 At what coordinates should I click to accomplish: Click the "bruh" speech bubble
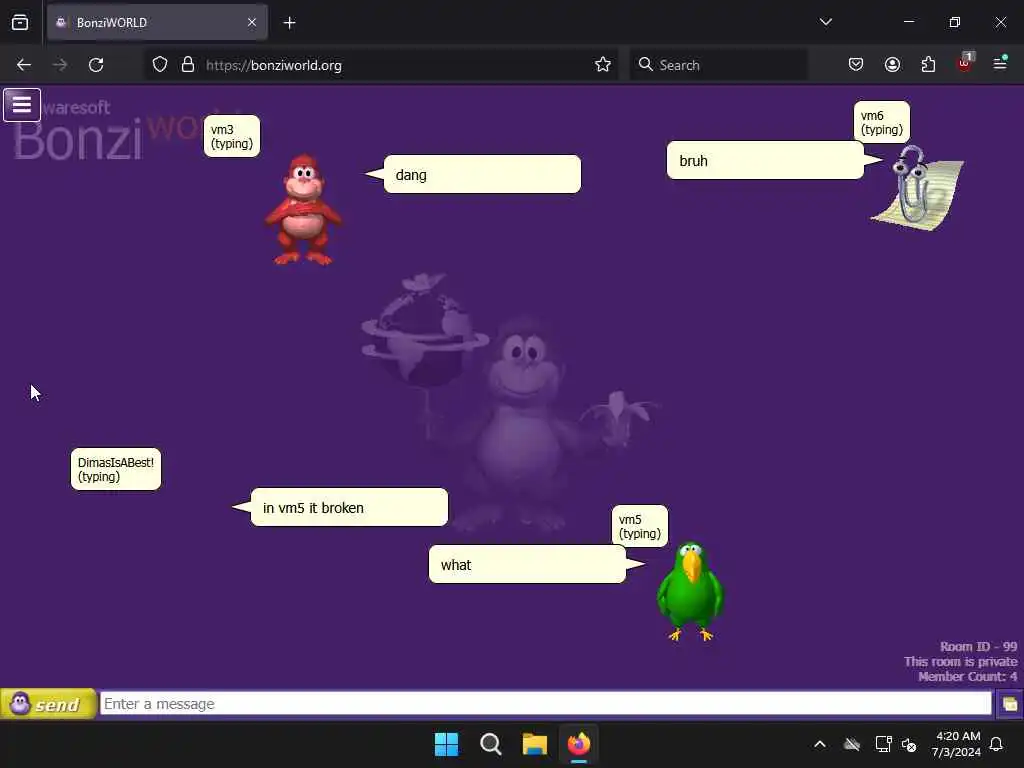[x=765, y=161]
